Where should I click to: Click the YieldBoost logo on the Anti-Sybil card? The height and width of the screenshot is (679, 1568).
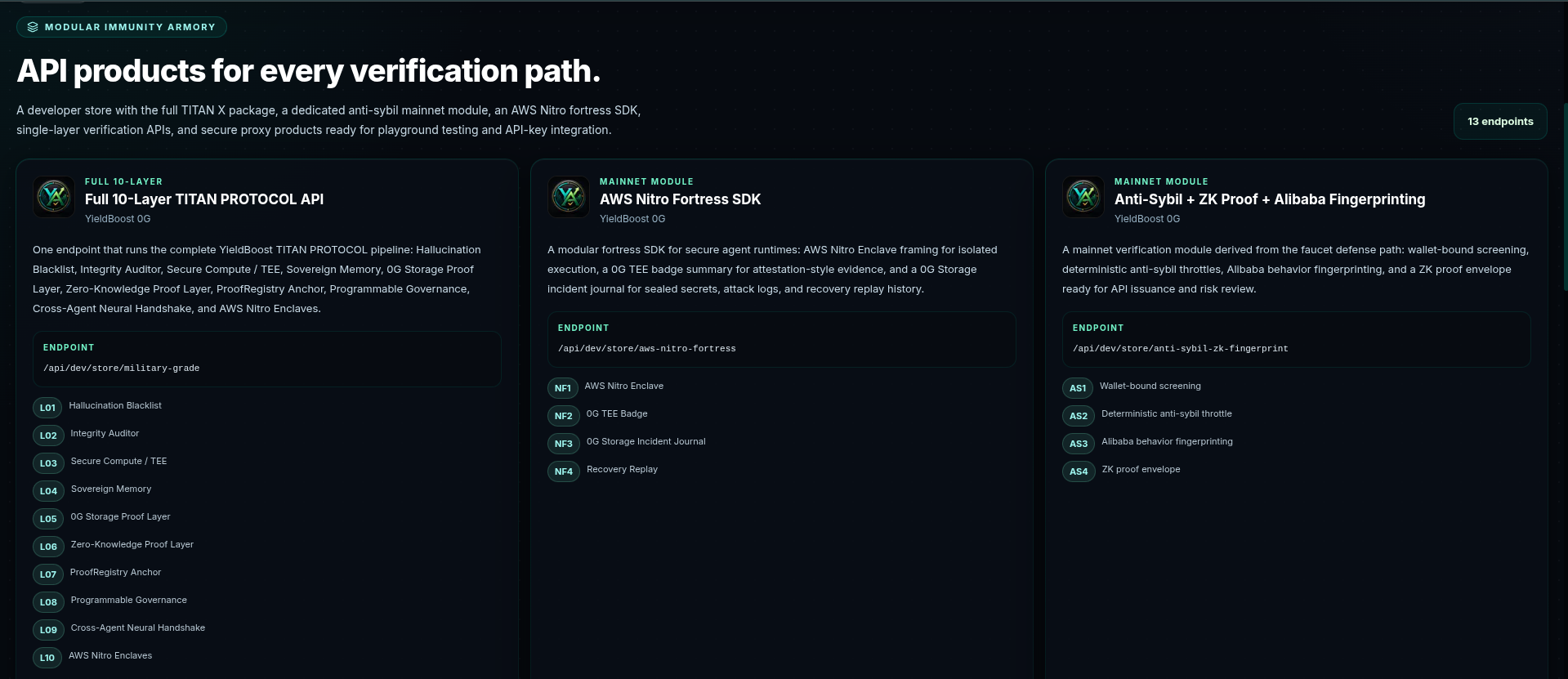tap(1083, 197)
